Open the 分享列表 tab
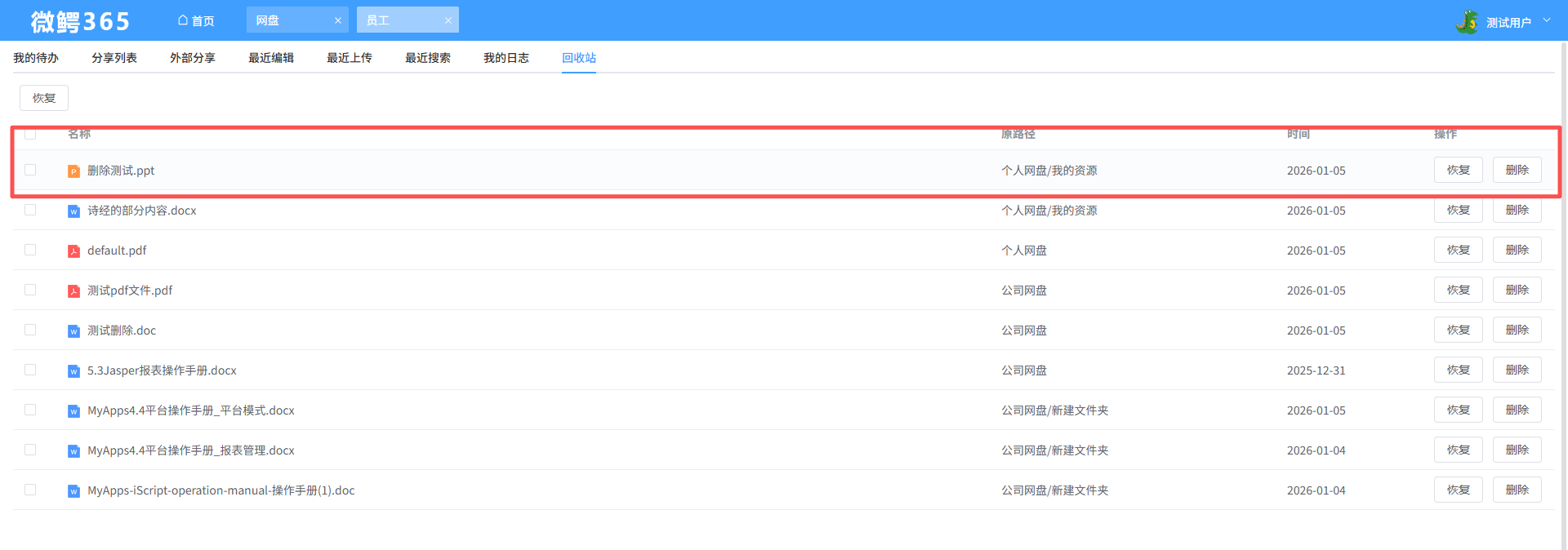 click(114, 58)
